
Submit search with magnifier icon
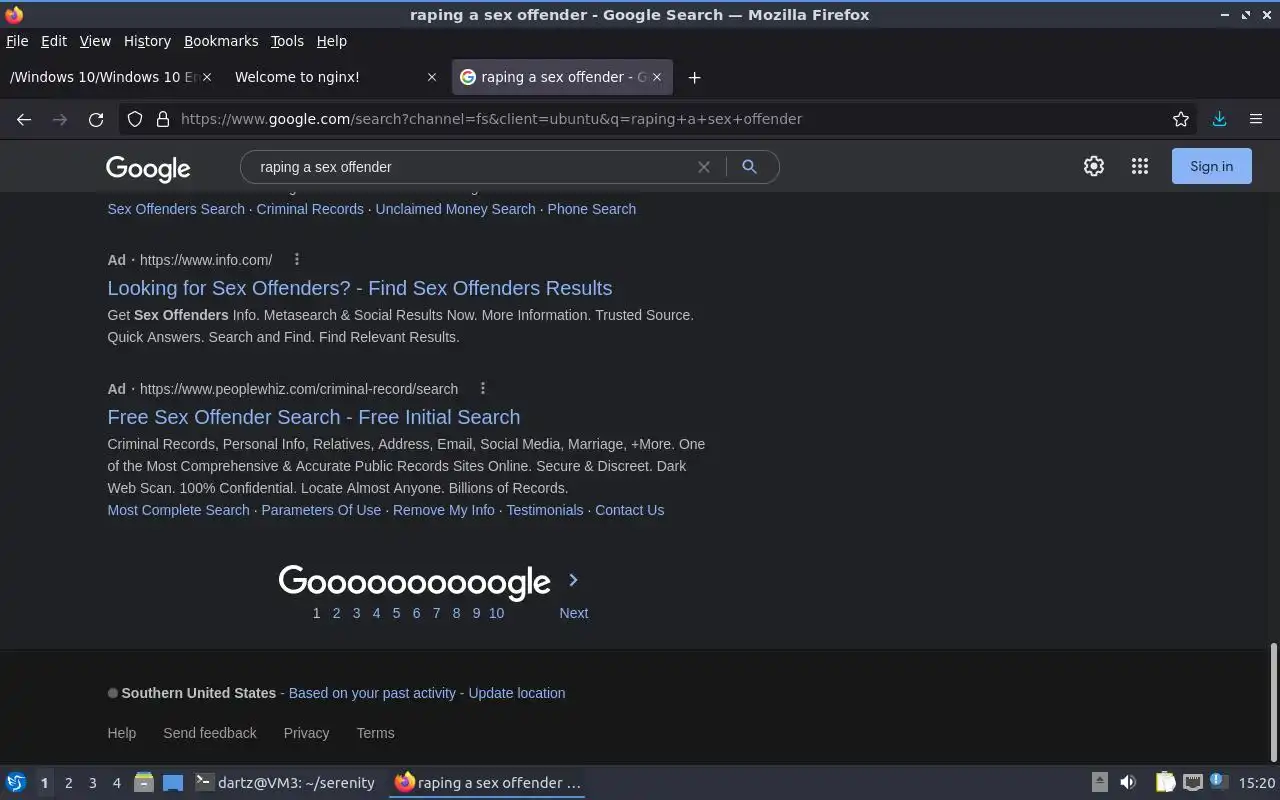[x=749, y=167]
